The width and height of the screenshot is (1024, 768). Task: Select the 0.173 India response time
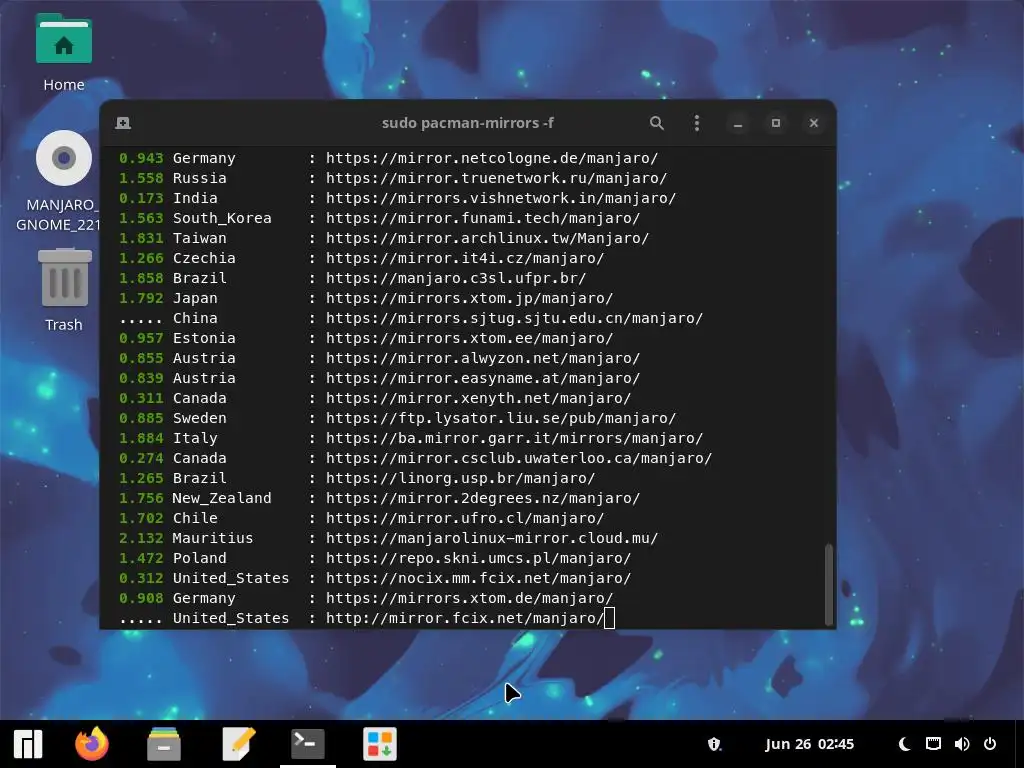[x=141, y=198]
